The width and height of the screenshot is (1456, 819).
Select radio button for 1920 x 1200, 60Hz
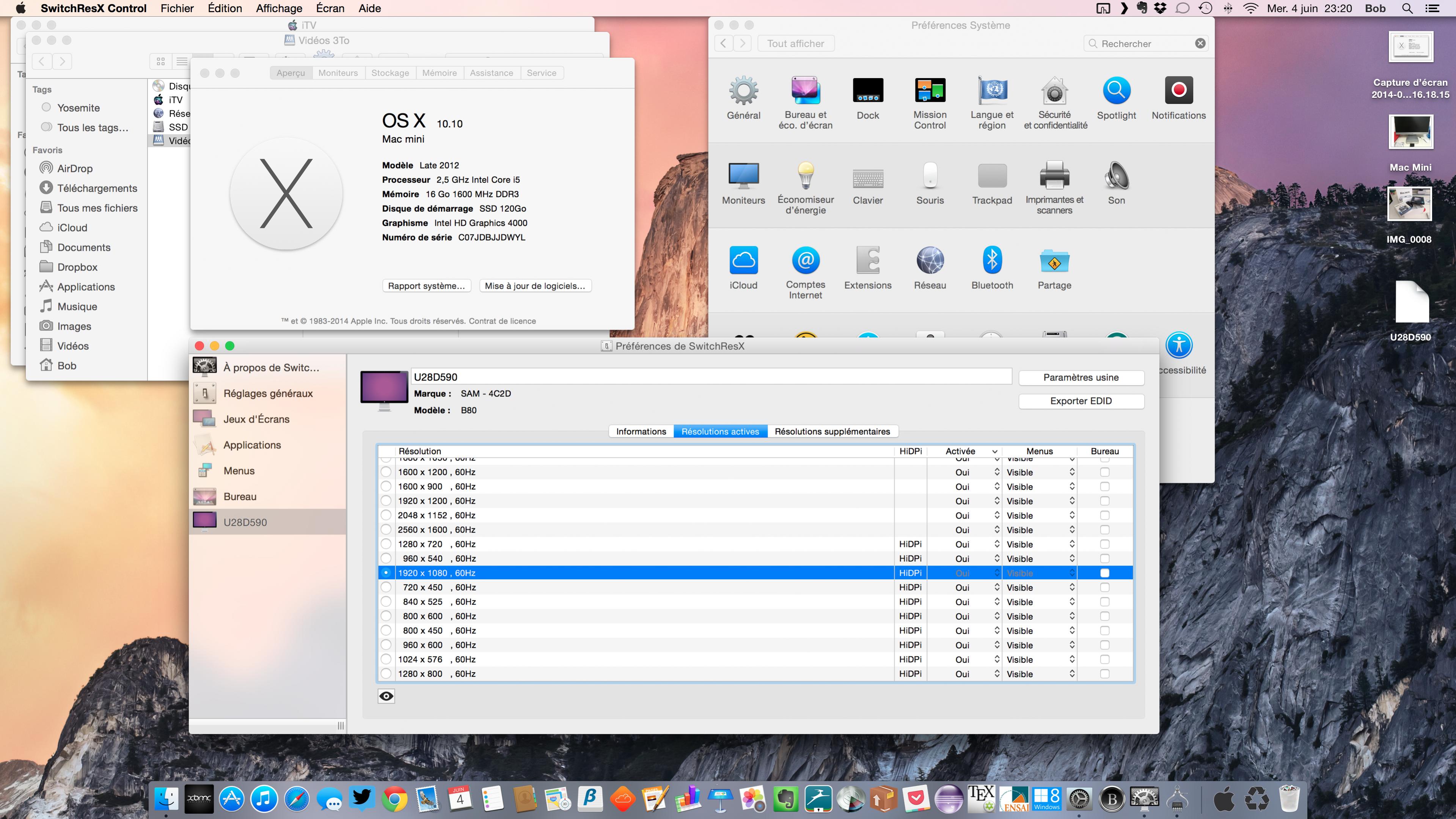[386, 501]
